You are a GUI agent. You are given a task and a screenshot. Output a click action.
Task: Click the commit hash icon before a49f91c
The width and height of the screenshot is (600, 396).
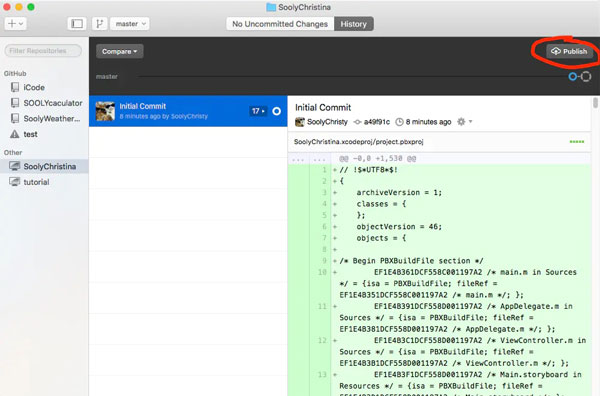tap(357, 122)
